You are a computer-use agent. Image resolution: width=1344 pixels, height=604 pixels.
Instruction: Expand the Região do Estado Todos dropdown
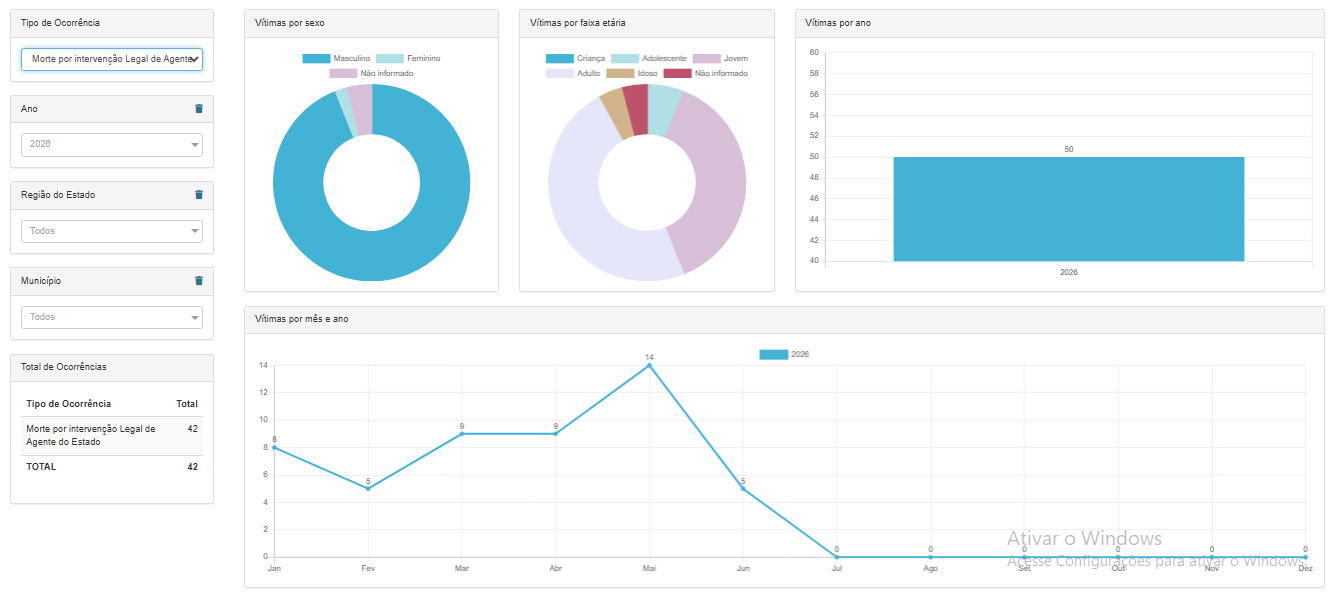point(112,231)
